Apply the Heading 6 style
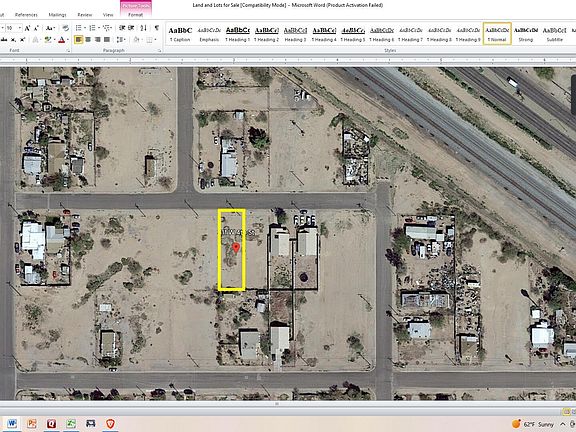This screenshot has height=432, width=576. click(x=382, y=34)
